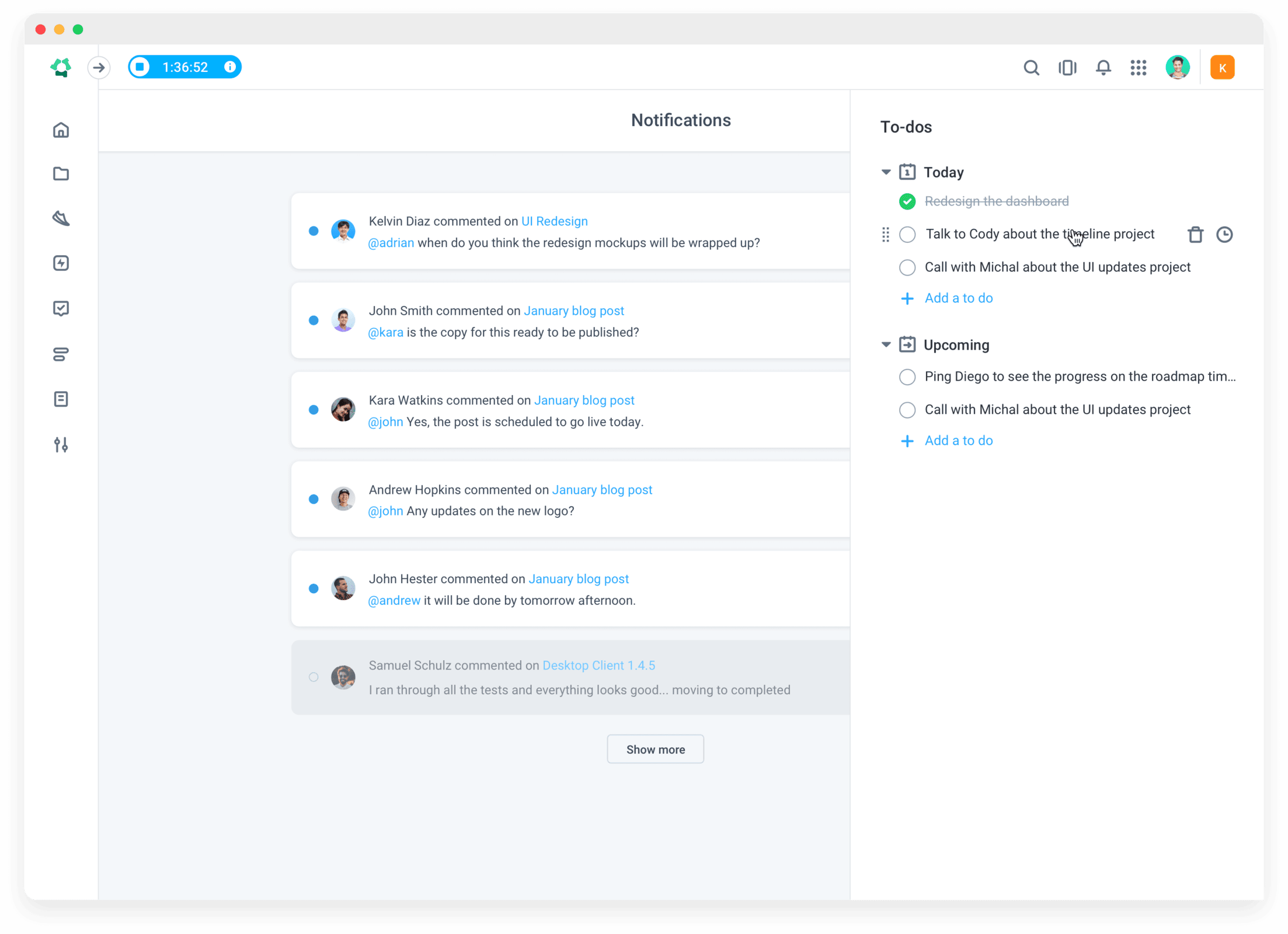Click the green app logo
Screen dimensions: 1288x934
tap(61, 67)
